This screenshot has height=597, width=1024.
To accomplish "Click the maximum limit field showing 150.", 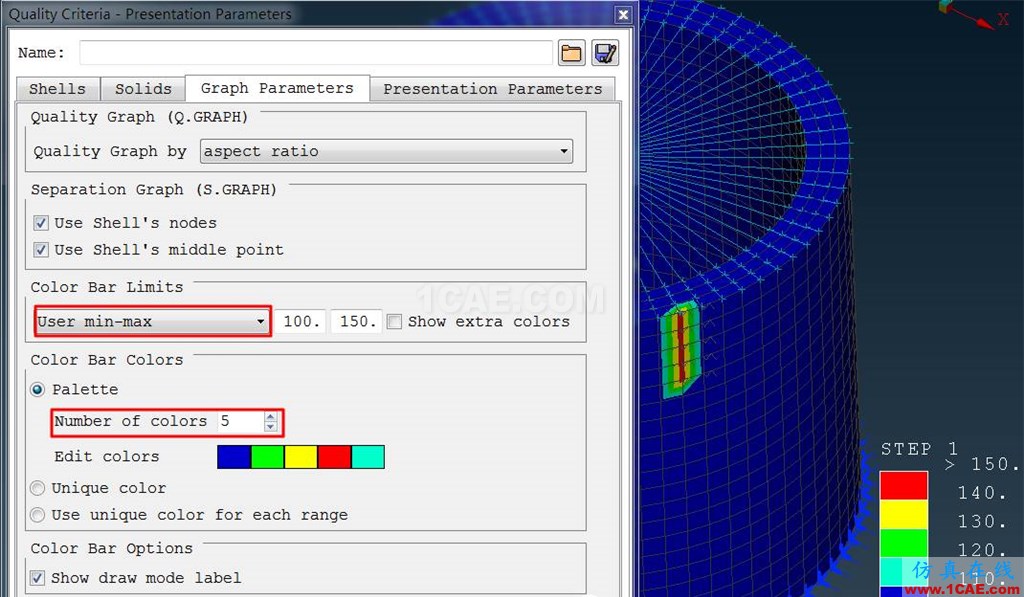I will click(356, 321).
